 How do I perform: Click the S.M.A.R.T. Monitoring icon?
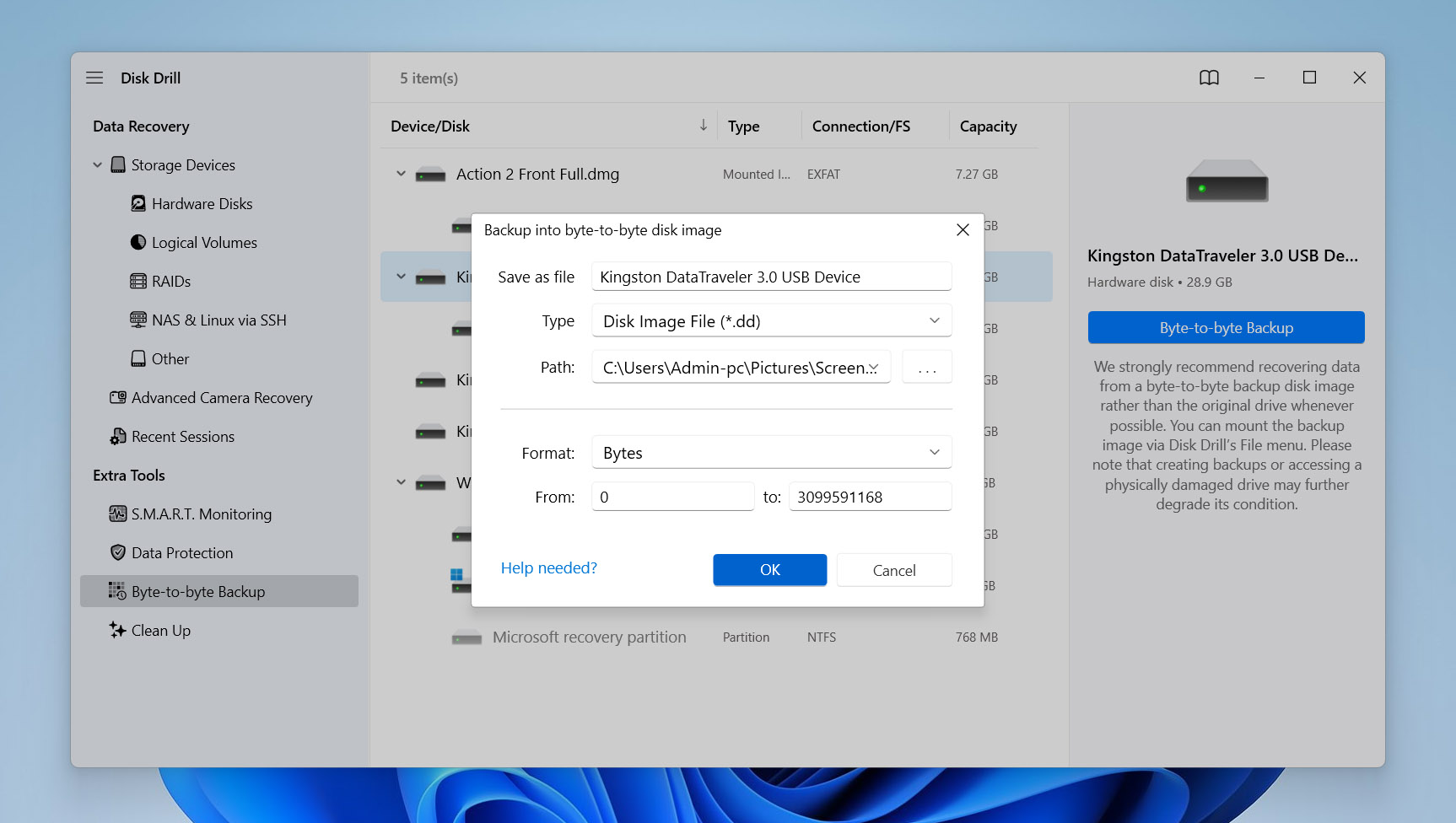pyautogui.click(x=118, y=514)
